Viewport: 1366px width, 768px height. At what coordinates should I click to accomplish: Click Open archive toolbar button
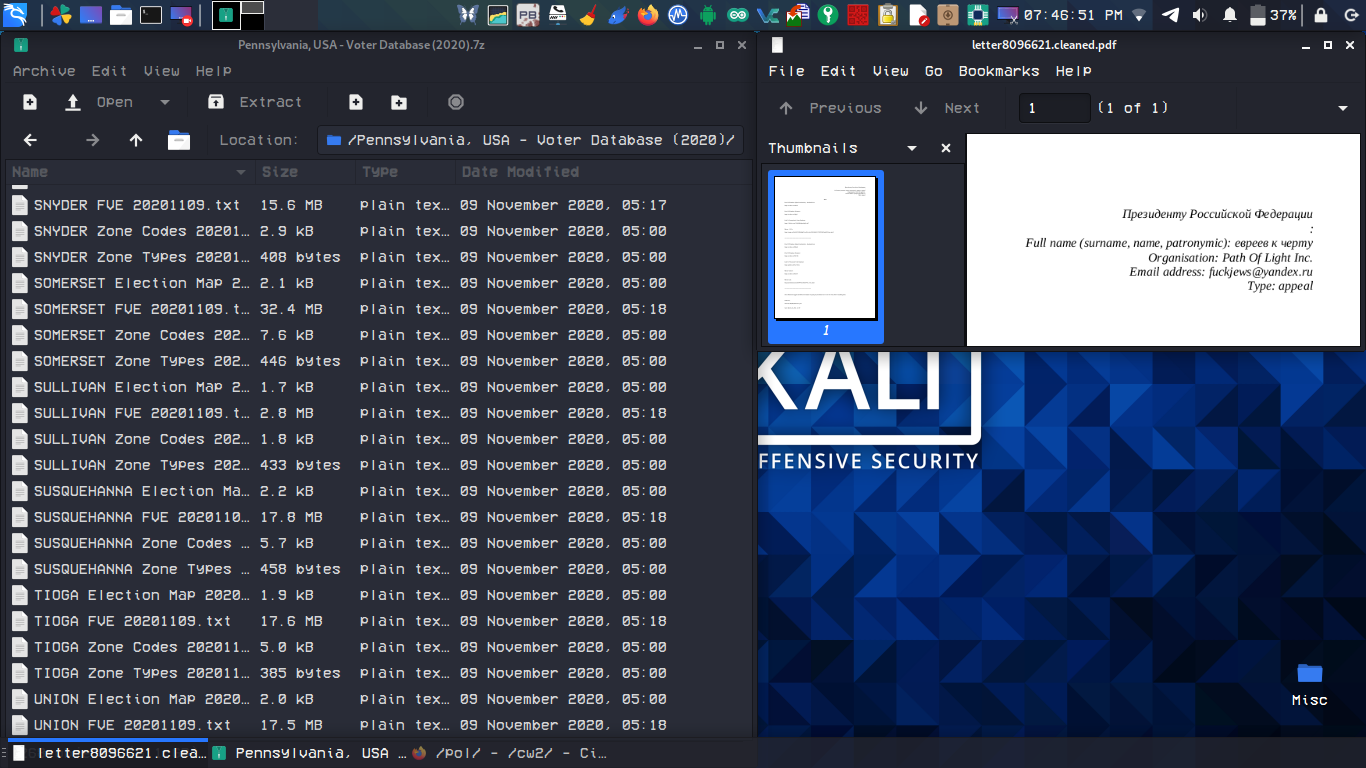(x=101, y=102)
